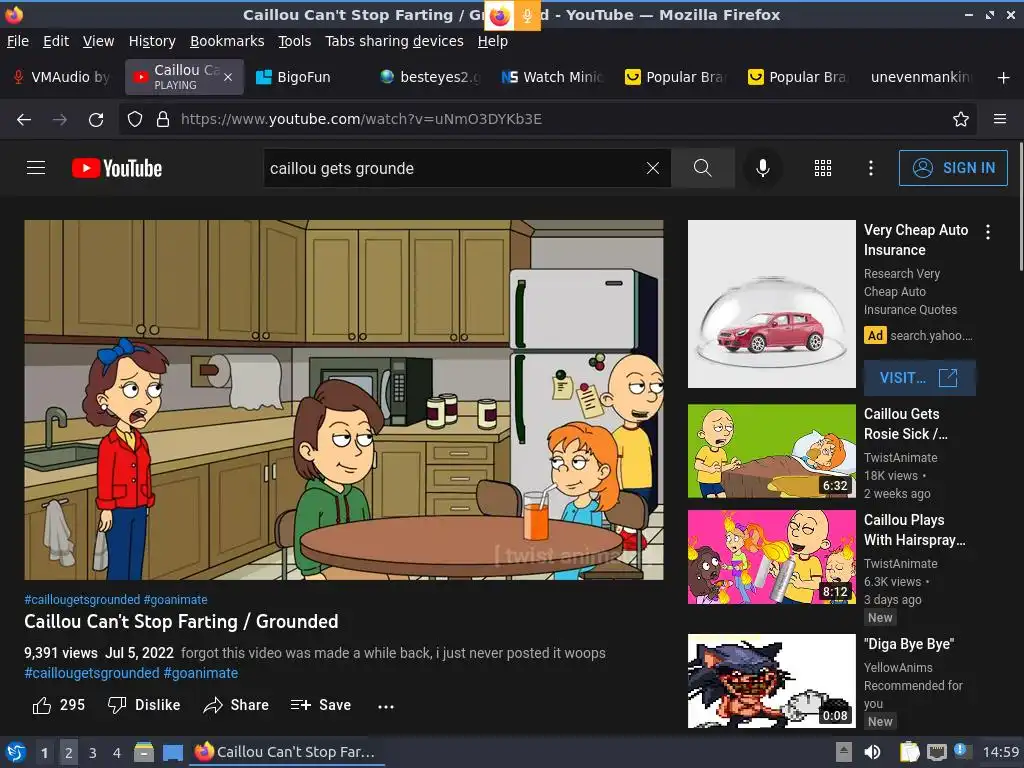Open the History menu
Image resolution: width=1024 pixels, height=768 pixels.
click(x=152, y=41)
